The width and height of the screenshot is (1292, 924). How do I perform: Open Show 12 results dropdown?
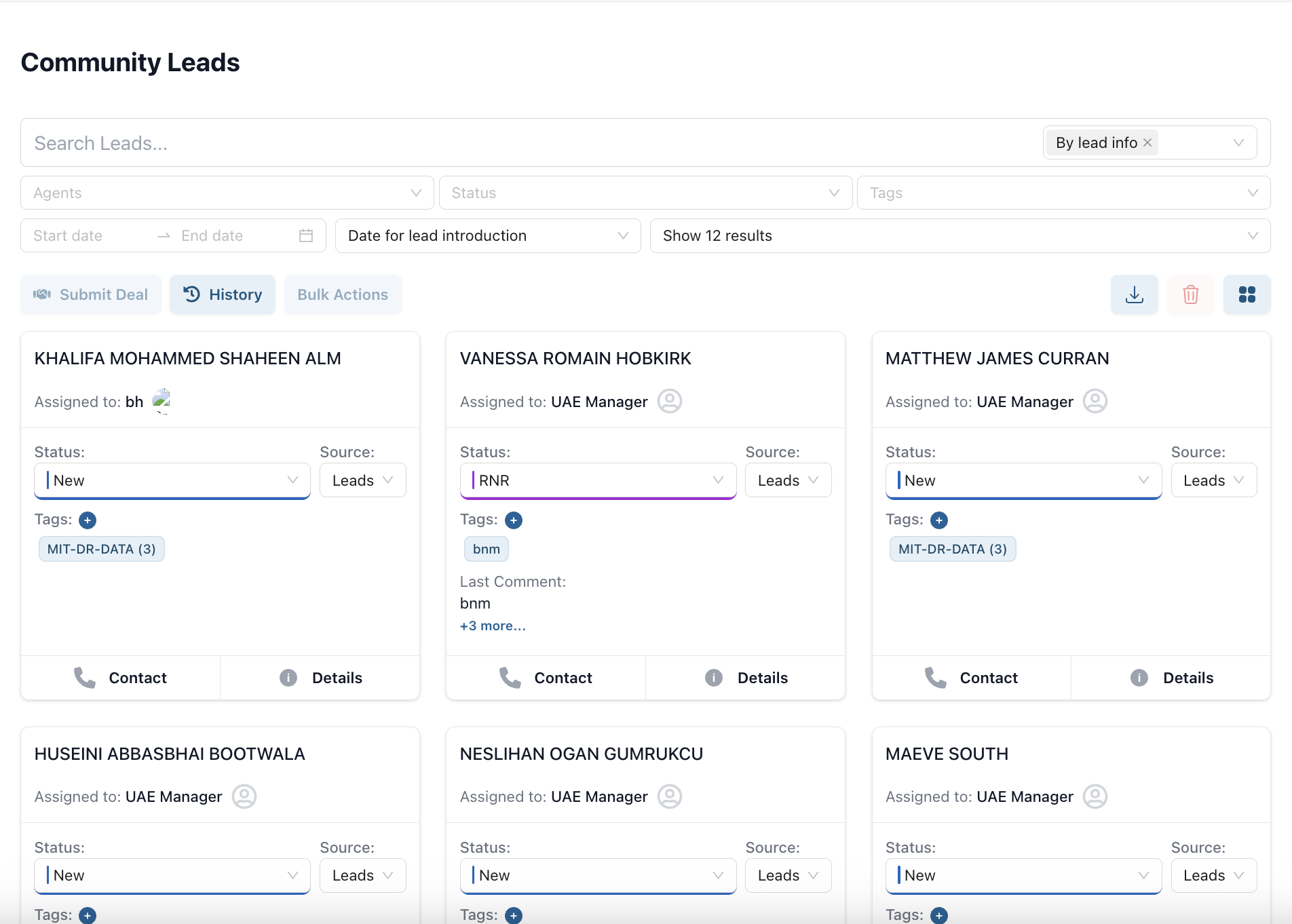click(959, 235)
